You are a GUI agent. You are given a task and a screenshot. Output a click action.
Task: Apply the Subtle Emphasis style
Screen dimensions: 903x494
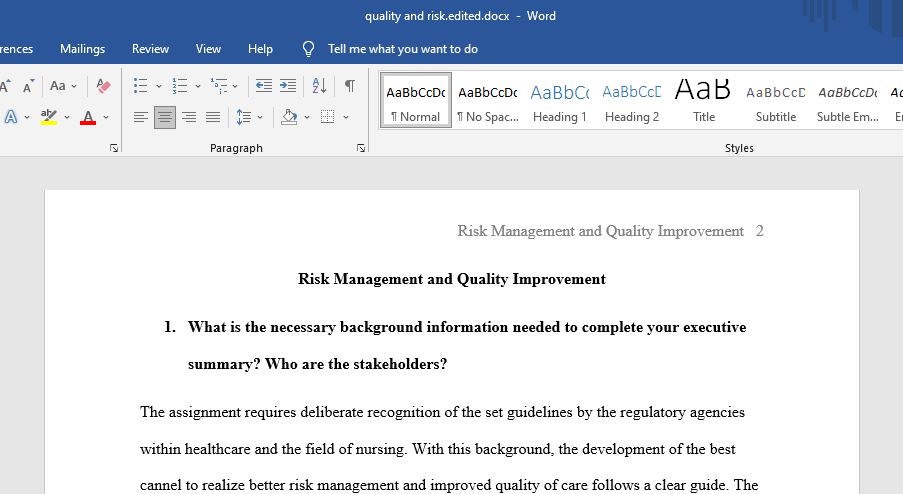pyautogui.click(x=848, y=100)
